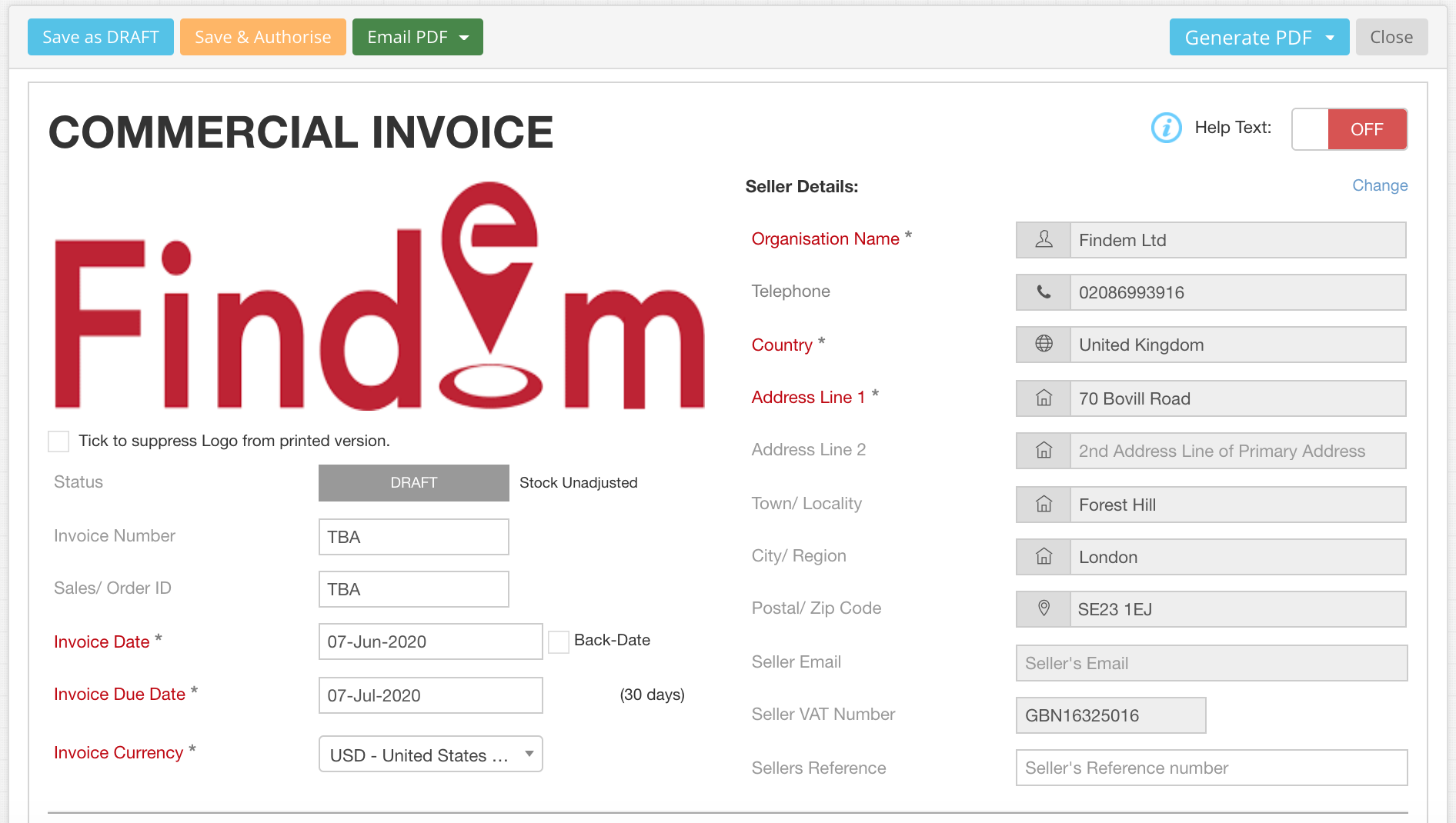Click the globe icon beside Country field
This screenshot has width=1456, height=823.
(x=1044, y=345)
